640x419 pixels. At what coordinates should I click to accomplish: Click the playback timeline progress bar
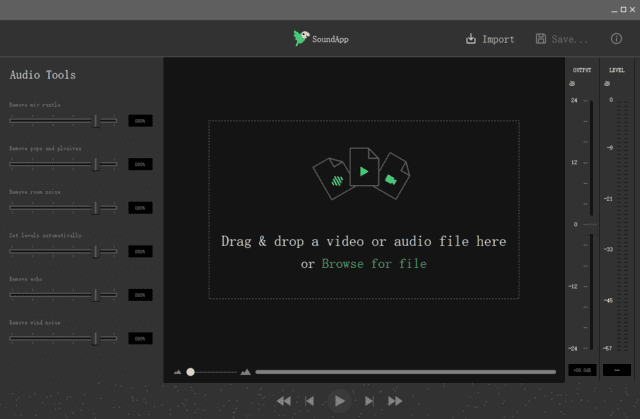click(405, 372)
